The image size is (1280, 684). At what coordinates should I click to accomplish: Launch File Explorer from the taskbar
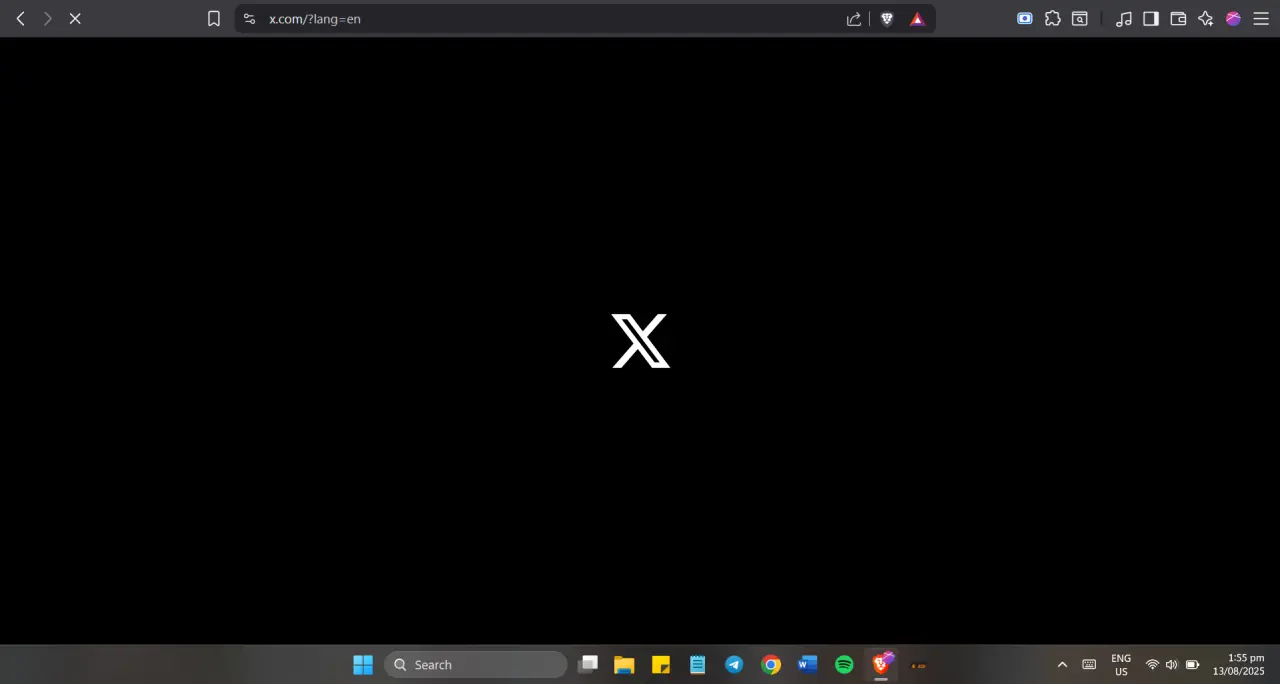pyautogui.click(x=624, y=665)
